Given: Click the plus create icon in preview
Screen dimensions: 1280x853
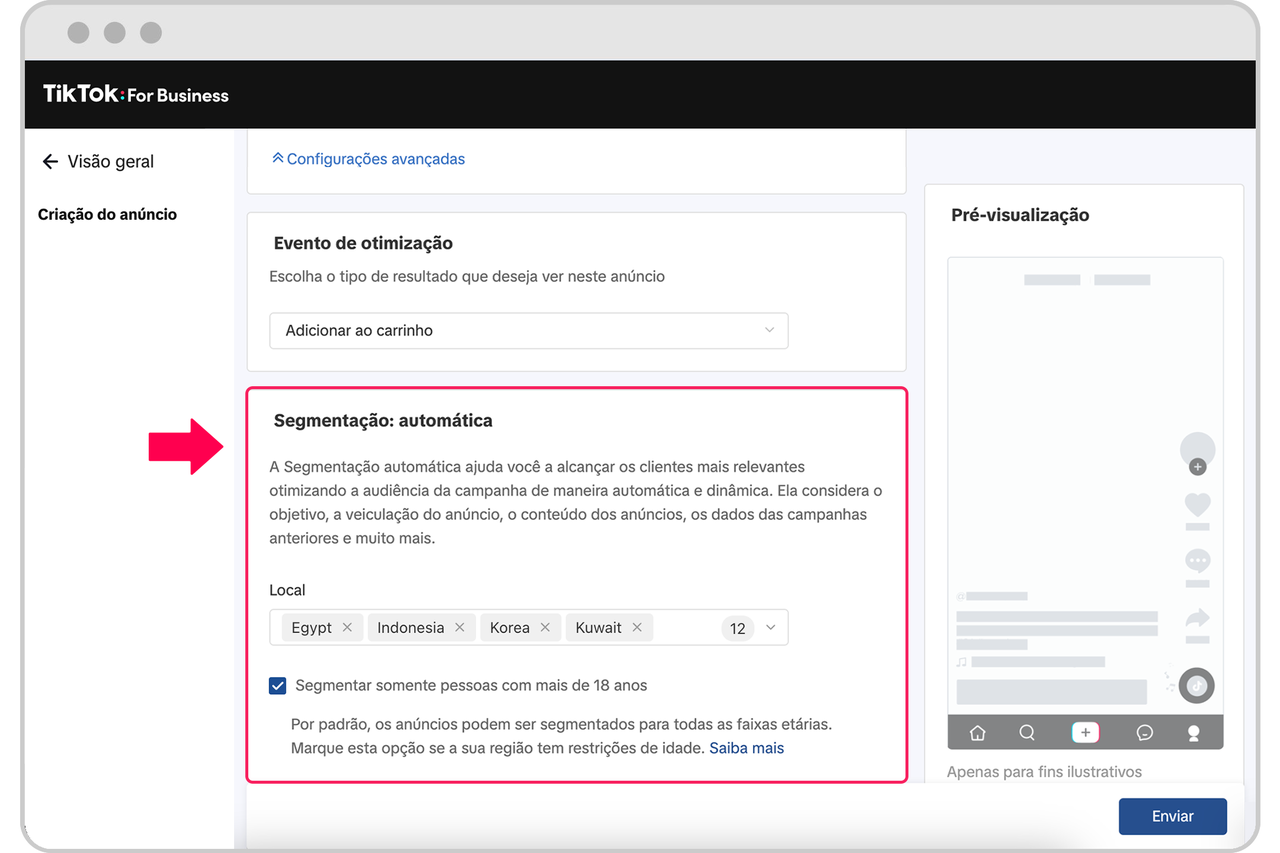Looking at the screenshot, I should (x=1085, y=733).
